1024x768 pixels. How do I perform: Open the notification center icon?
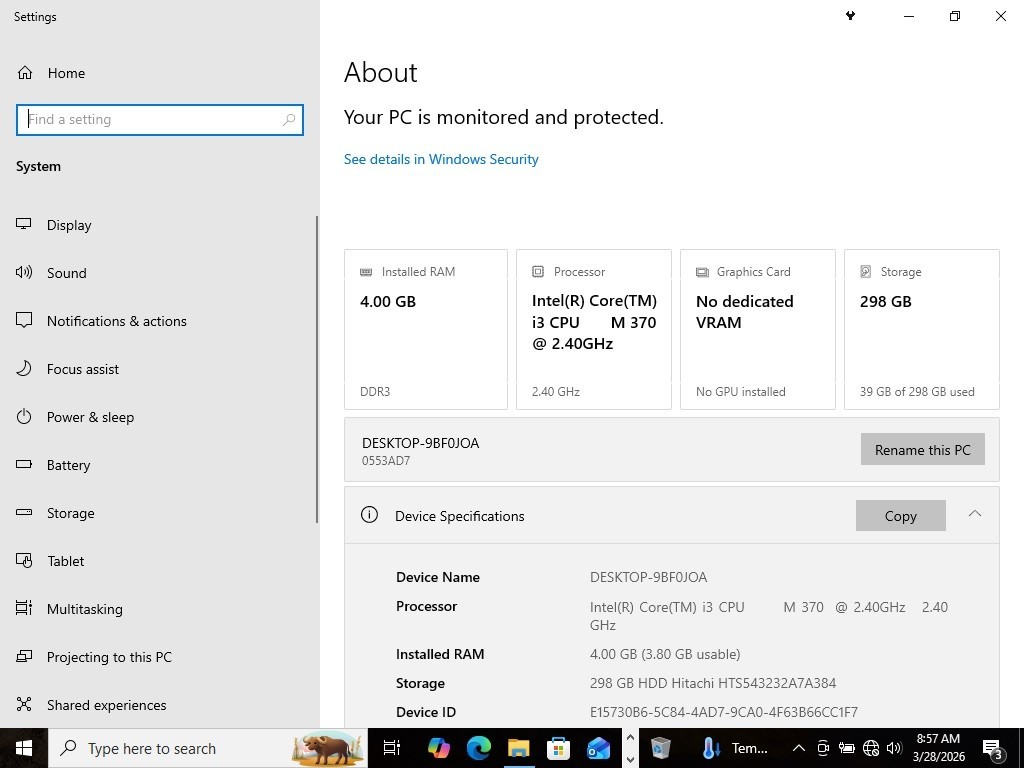pyautogui.click(x=992, y=749)
